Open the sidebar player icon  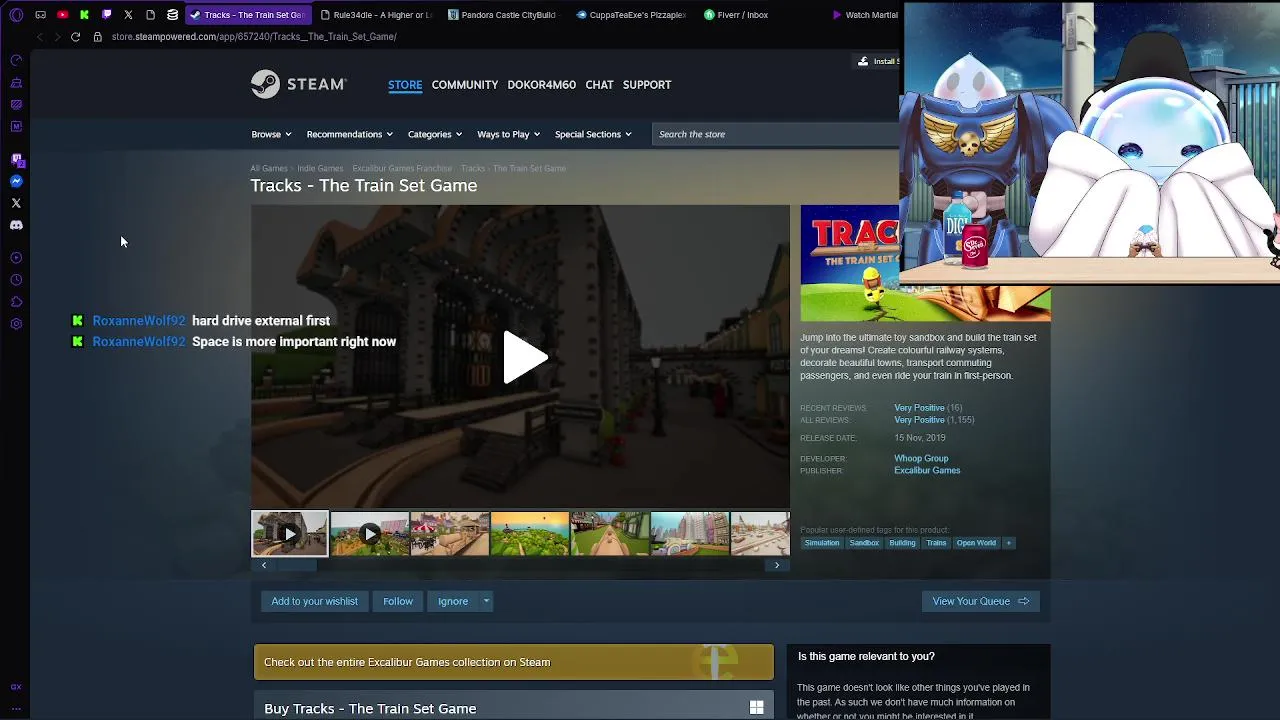(x=16, y=258)
